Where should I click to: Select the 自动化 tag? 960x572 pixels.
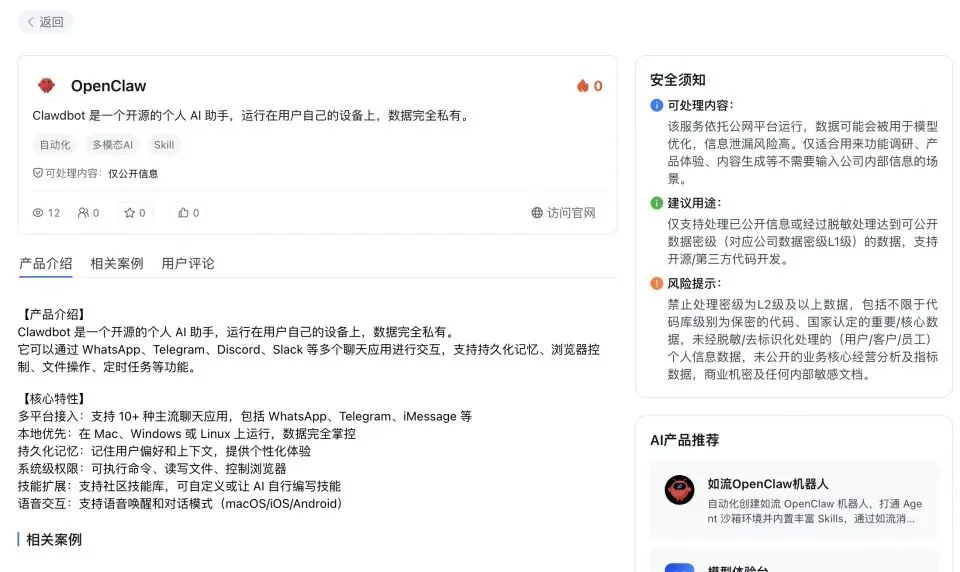coord(55,145)
